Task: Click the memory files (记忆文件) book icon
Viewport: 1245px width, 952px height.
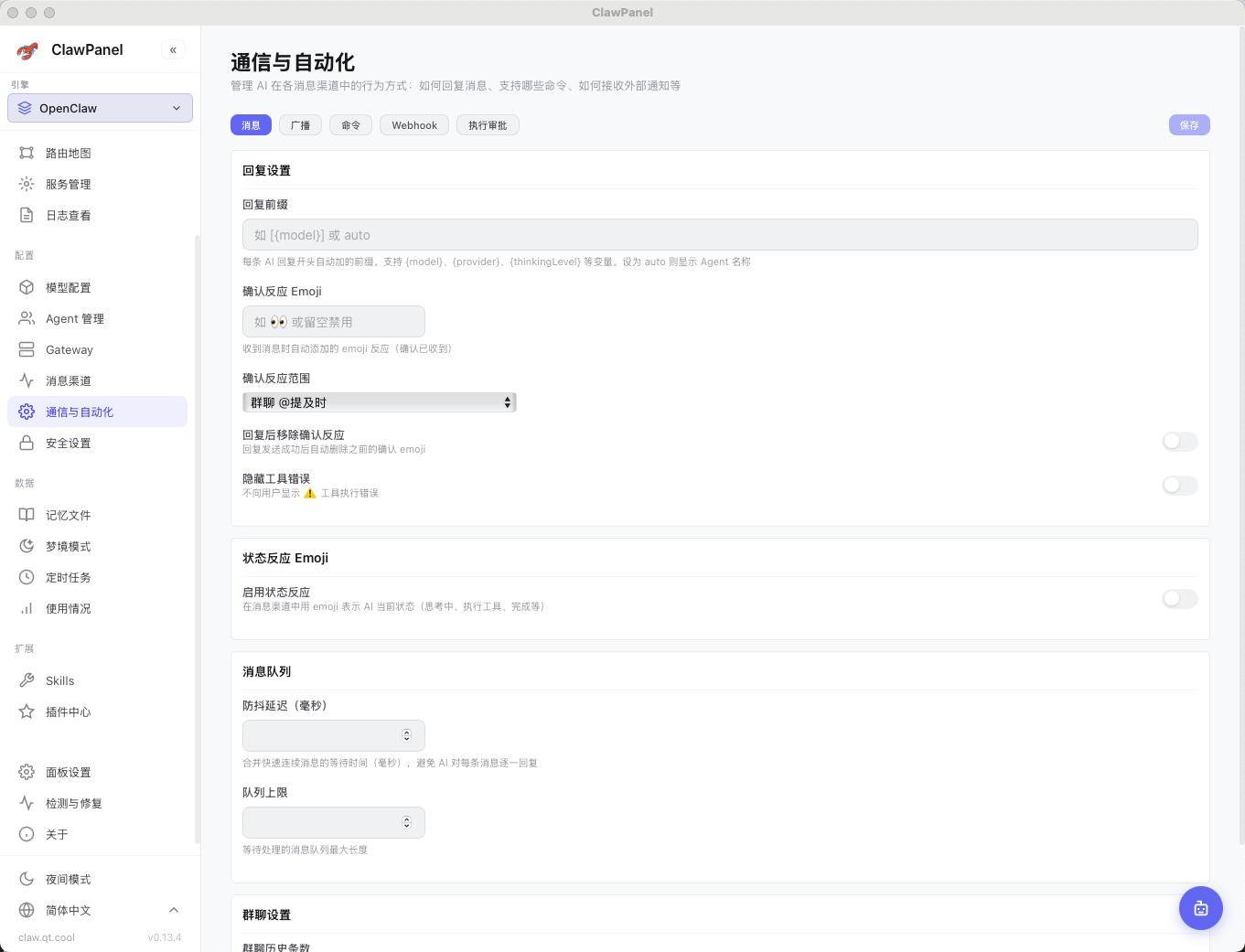Action: click(27, 515)
